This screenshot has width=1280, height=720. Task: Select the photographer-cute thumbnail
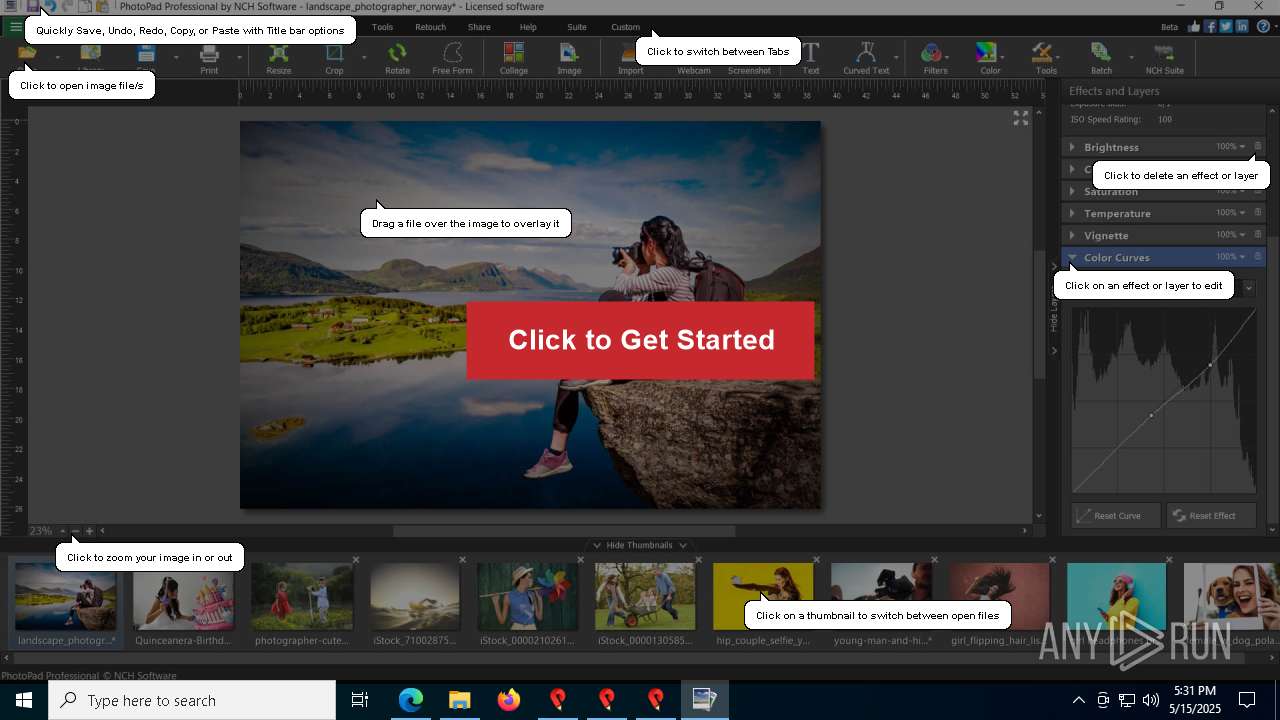coord(302,603)
